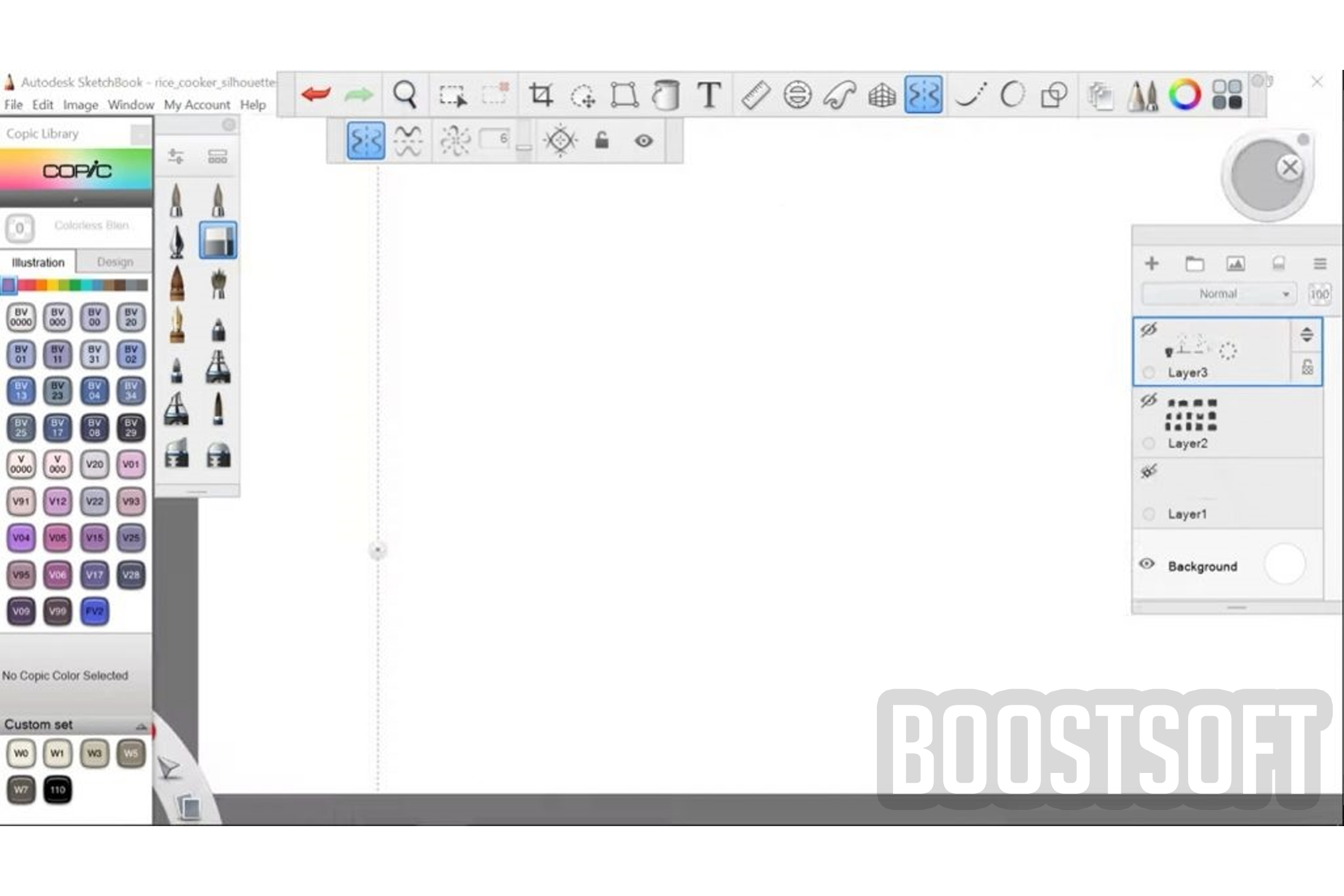Open the Normal blend mode dropdown
Image resolution: width=1344 pixels, height=896 pixels.
coord(1218,294)
